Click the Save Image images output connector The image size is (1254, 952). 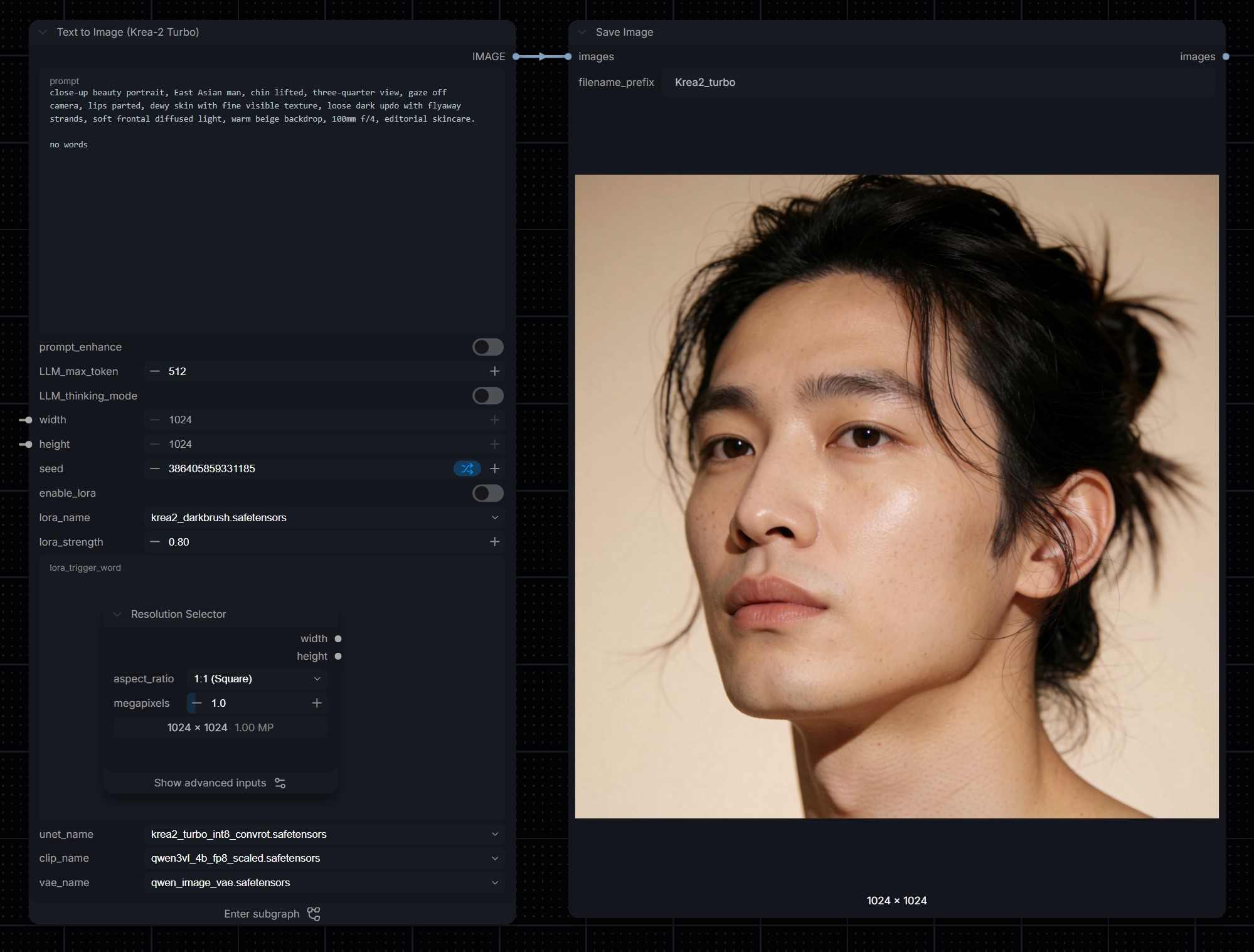pos(1226,56)
